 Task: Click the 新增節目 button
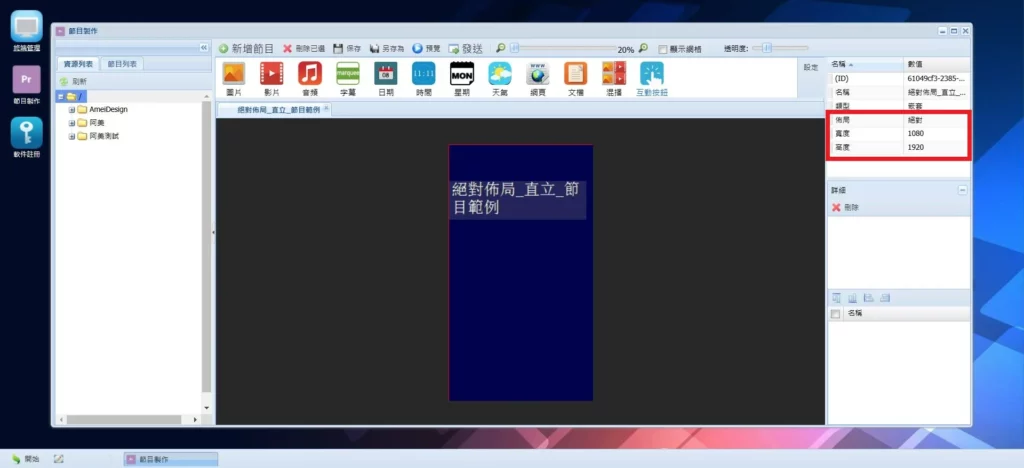[x=246, y=48]
